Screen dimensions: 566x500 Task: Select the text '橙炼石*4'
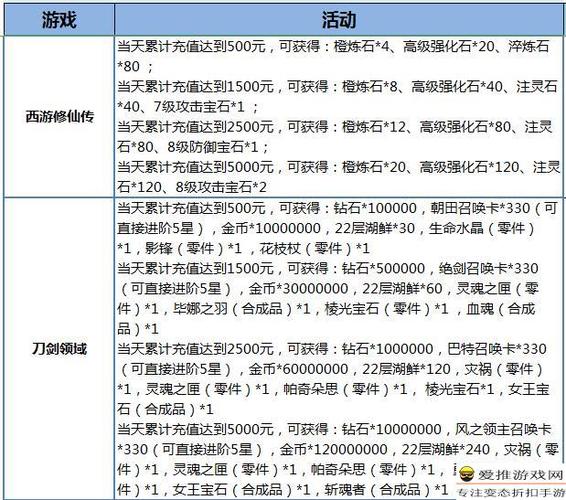[x=361, y=46]
